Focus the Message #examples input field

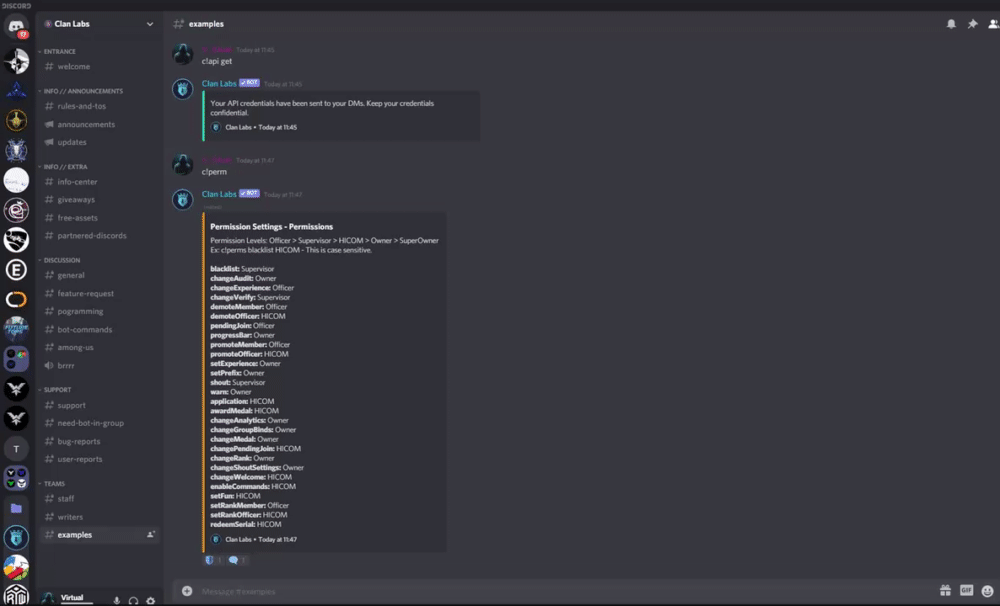click(564, 591)
